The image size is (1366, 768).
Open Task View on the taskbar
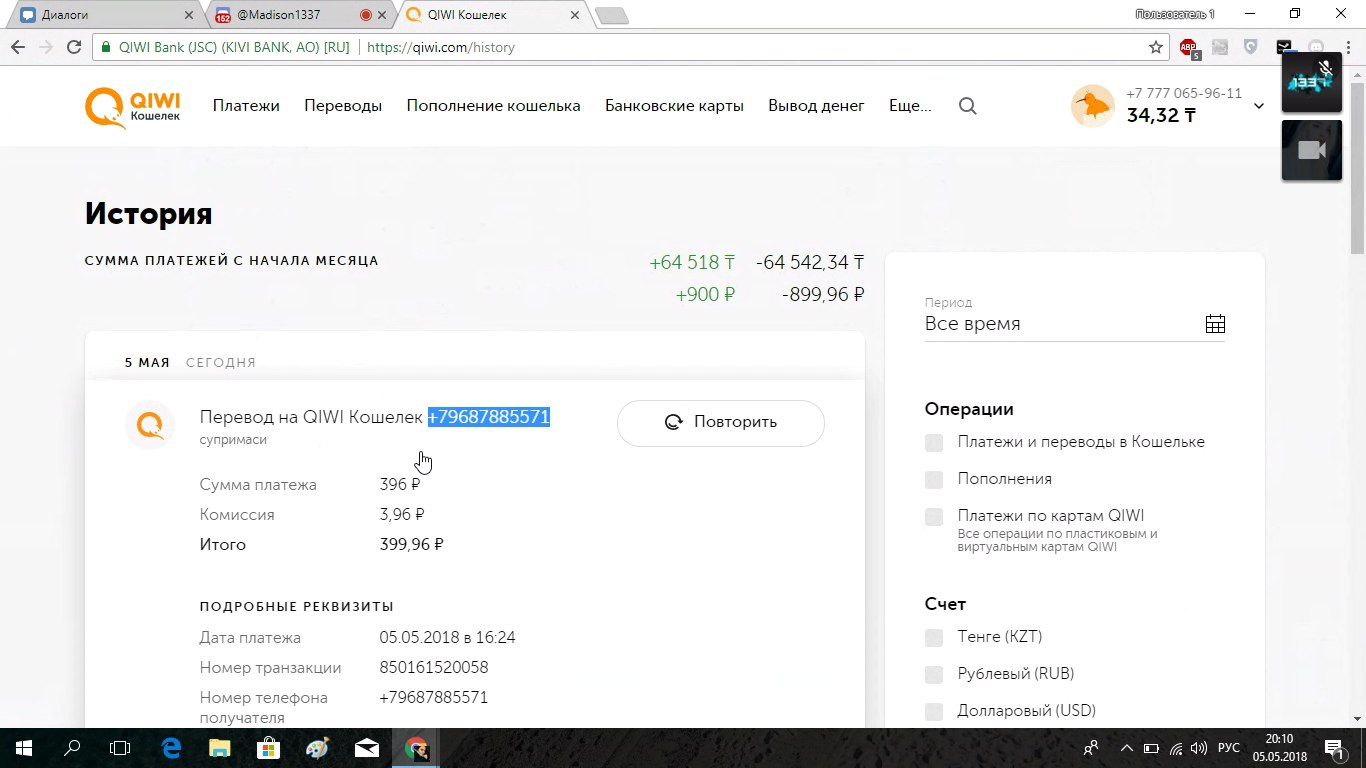(x=120, y=748)
